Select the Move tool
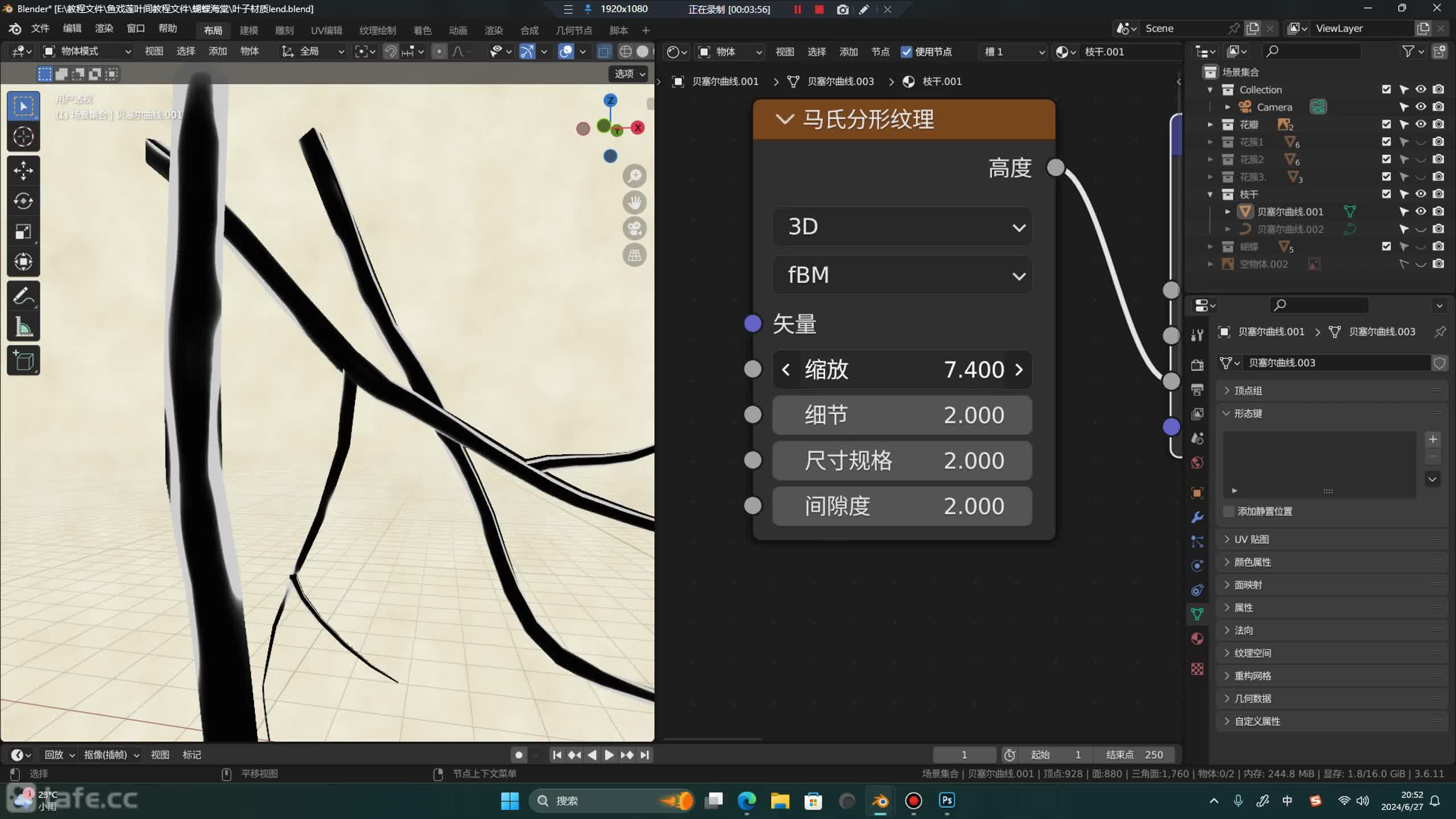 (x=23, y=170)
